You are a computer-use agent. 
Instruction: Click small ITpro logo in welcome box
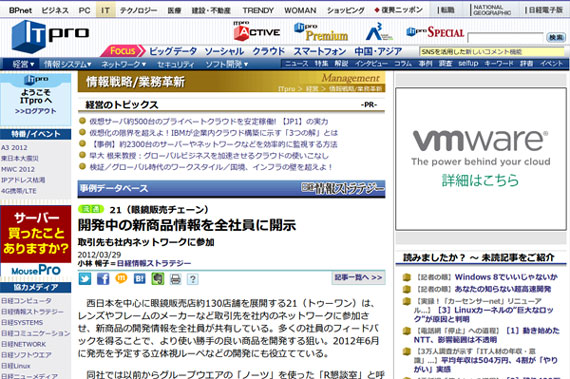pos(36,79)
